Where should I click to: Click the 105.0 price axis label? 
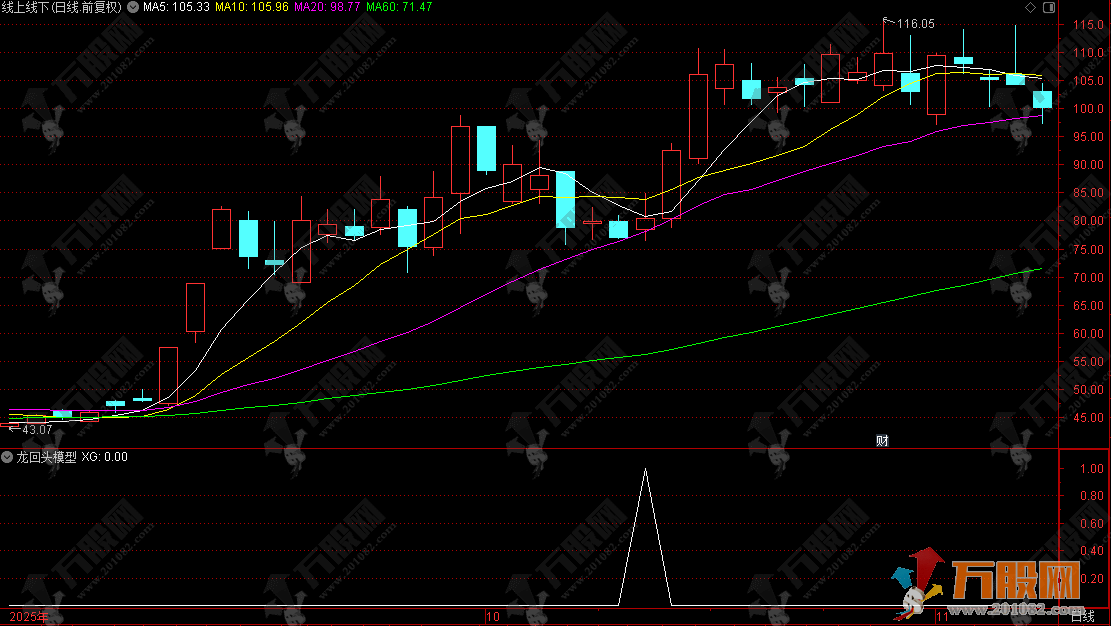[1088, 81]
